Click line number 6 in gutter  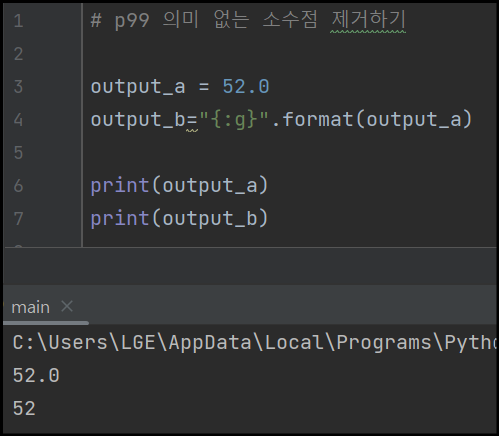click(x=19, y=186)
